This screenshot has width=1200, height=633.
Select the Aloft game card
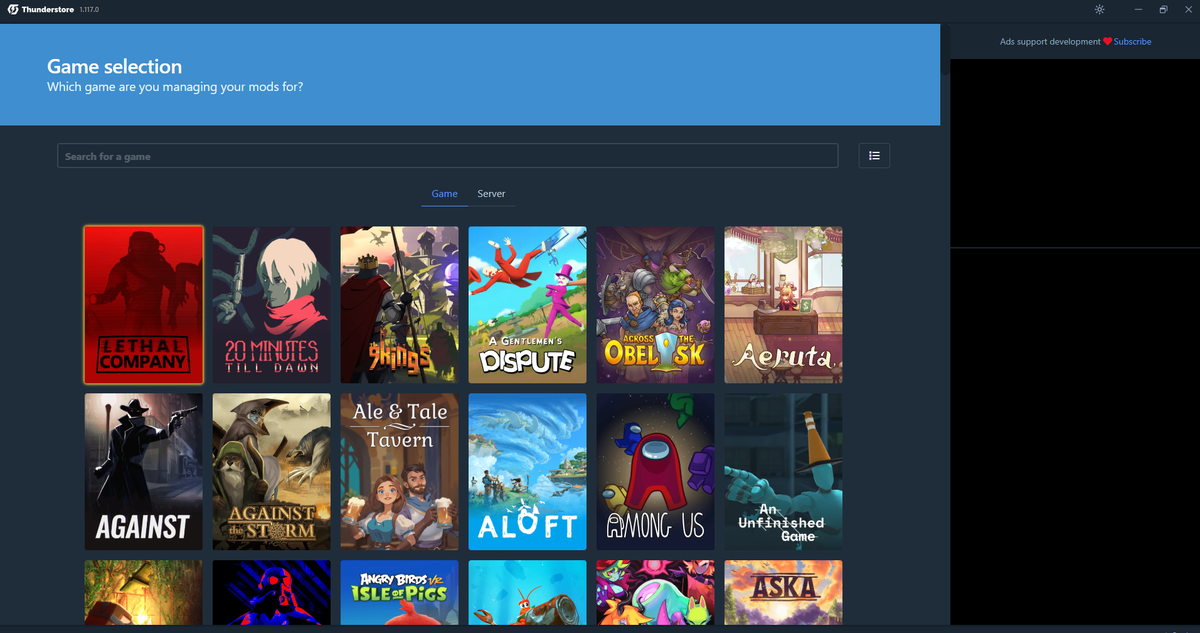528,471
